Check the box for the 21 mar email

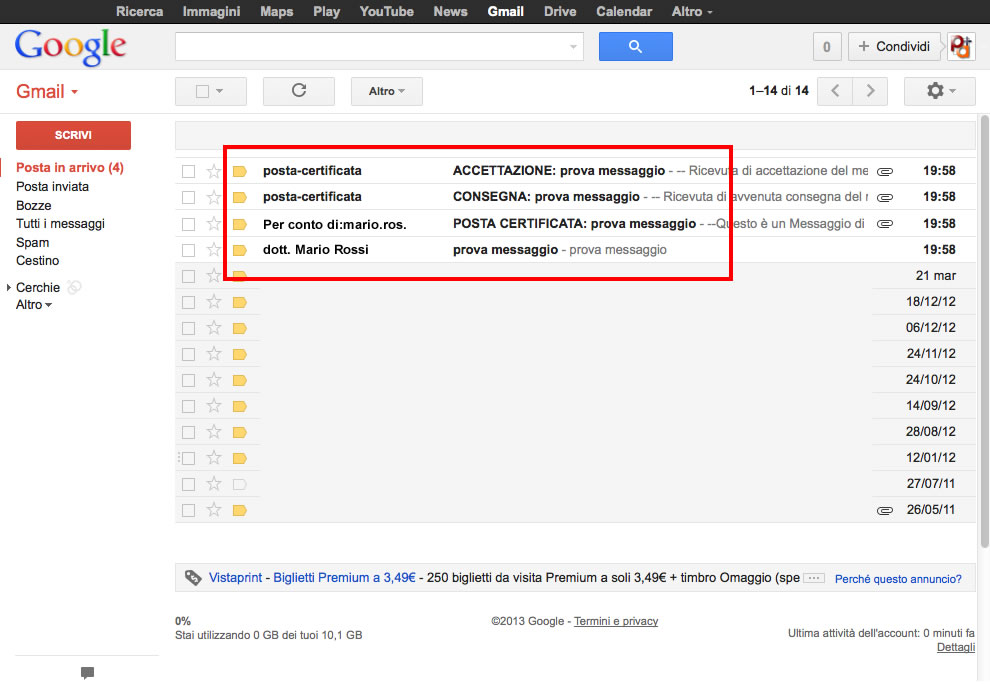point(188,276)
